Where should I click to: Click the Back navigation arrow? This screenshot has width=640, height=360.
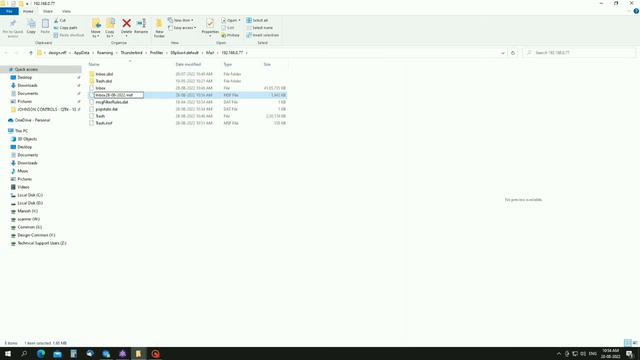tap(6, 53)
